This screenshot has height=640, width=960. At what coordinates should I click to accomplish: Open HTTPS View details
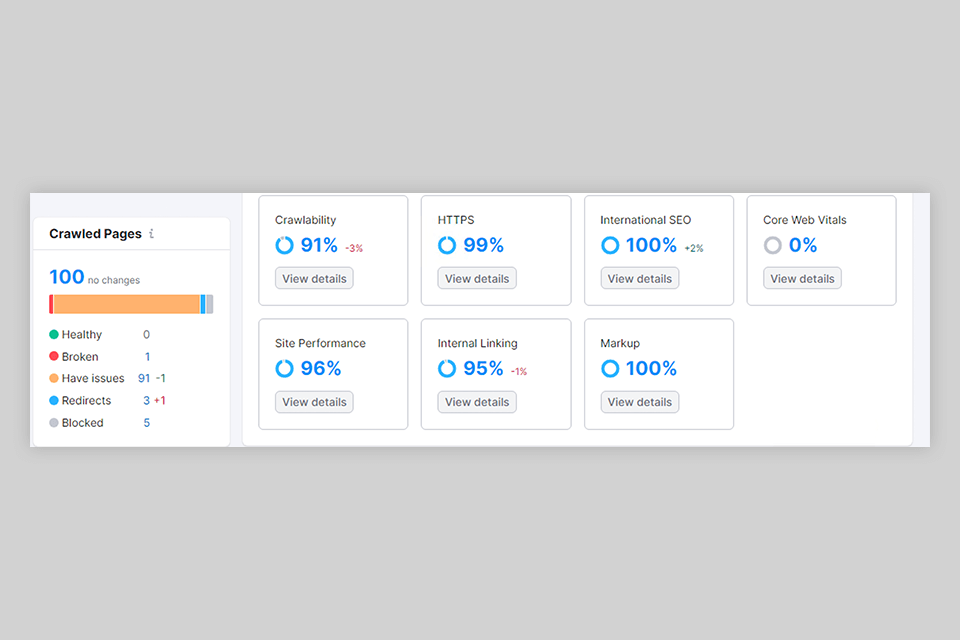tap(477, 279)
